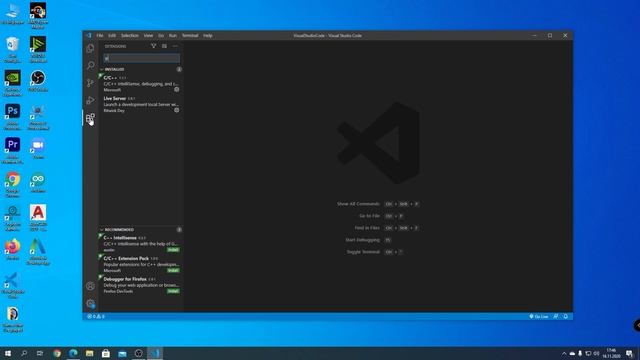Open the Run menu

(x=173, y=36)
